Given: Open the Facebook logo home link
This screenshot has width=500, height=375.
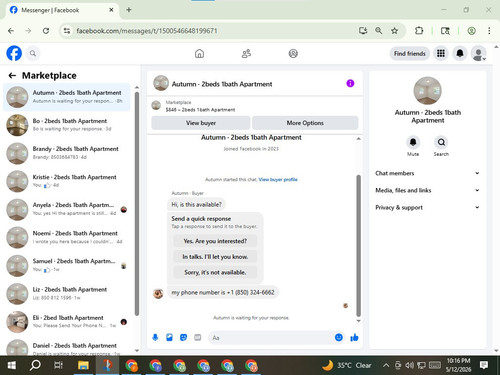Looking at the screenshot, I should (x=14, y=53).
